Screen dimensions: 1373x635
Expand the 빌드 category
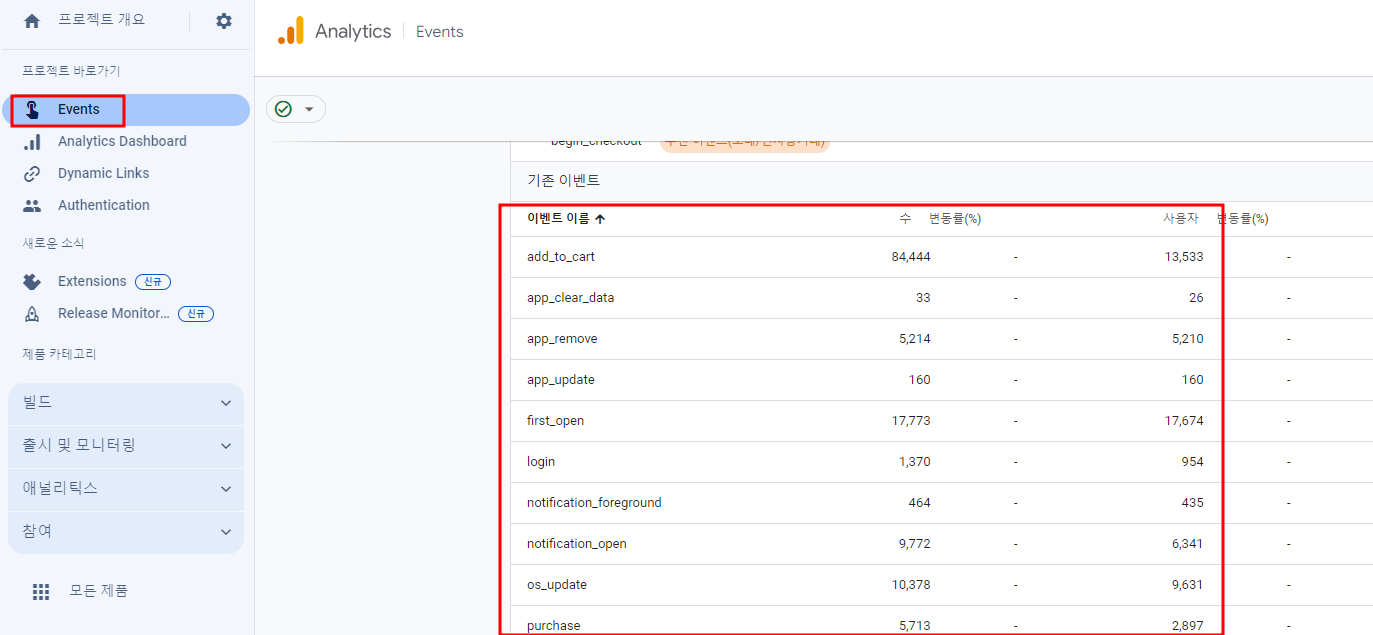click(126, 403)
